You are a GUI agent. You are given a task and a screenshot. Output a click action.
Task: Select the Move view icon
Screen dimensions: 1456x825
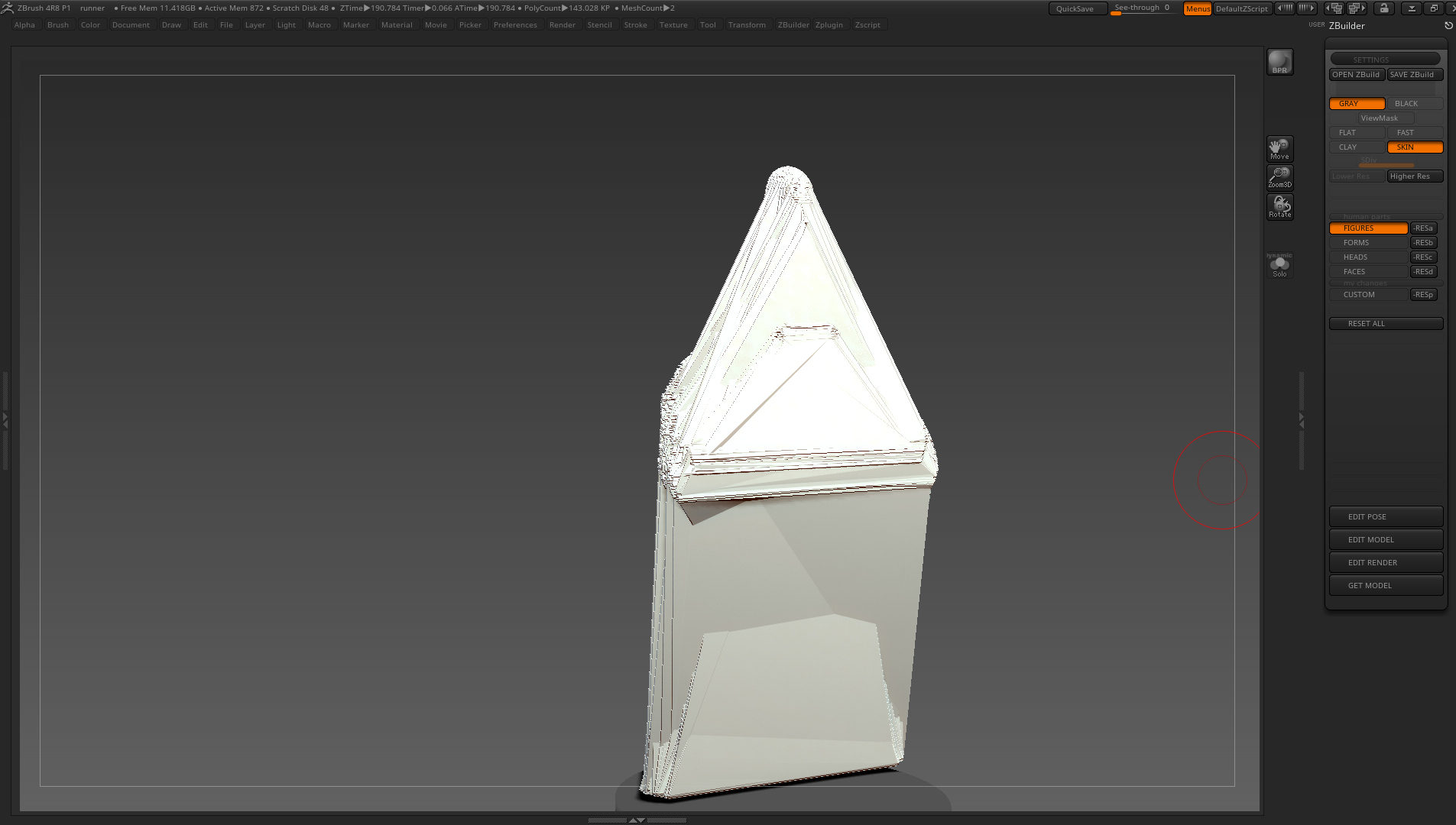[1279, 148]
